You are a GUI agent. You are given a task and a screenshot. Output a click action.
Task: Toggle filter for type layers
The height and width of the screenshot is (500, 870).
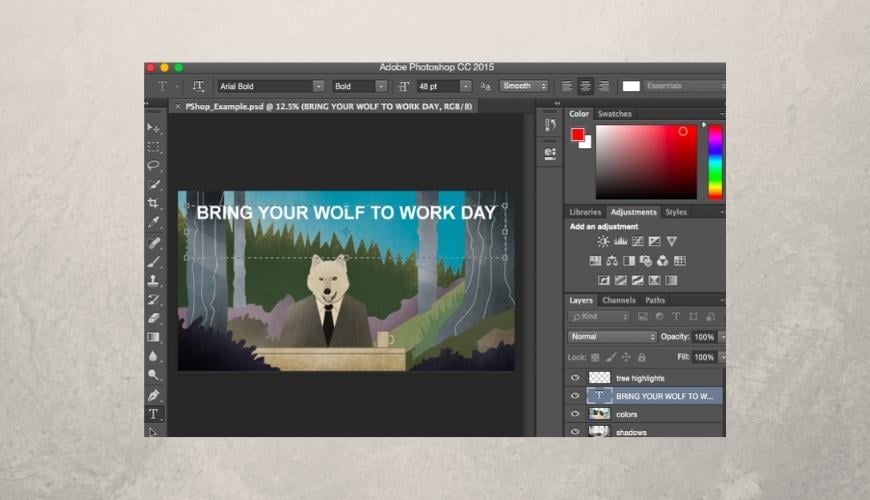pos(676,316)
